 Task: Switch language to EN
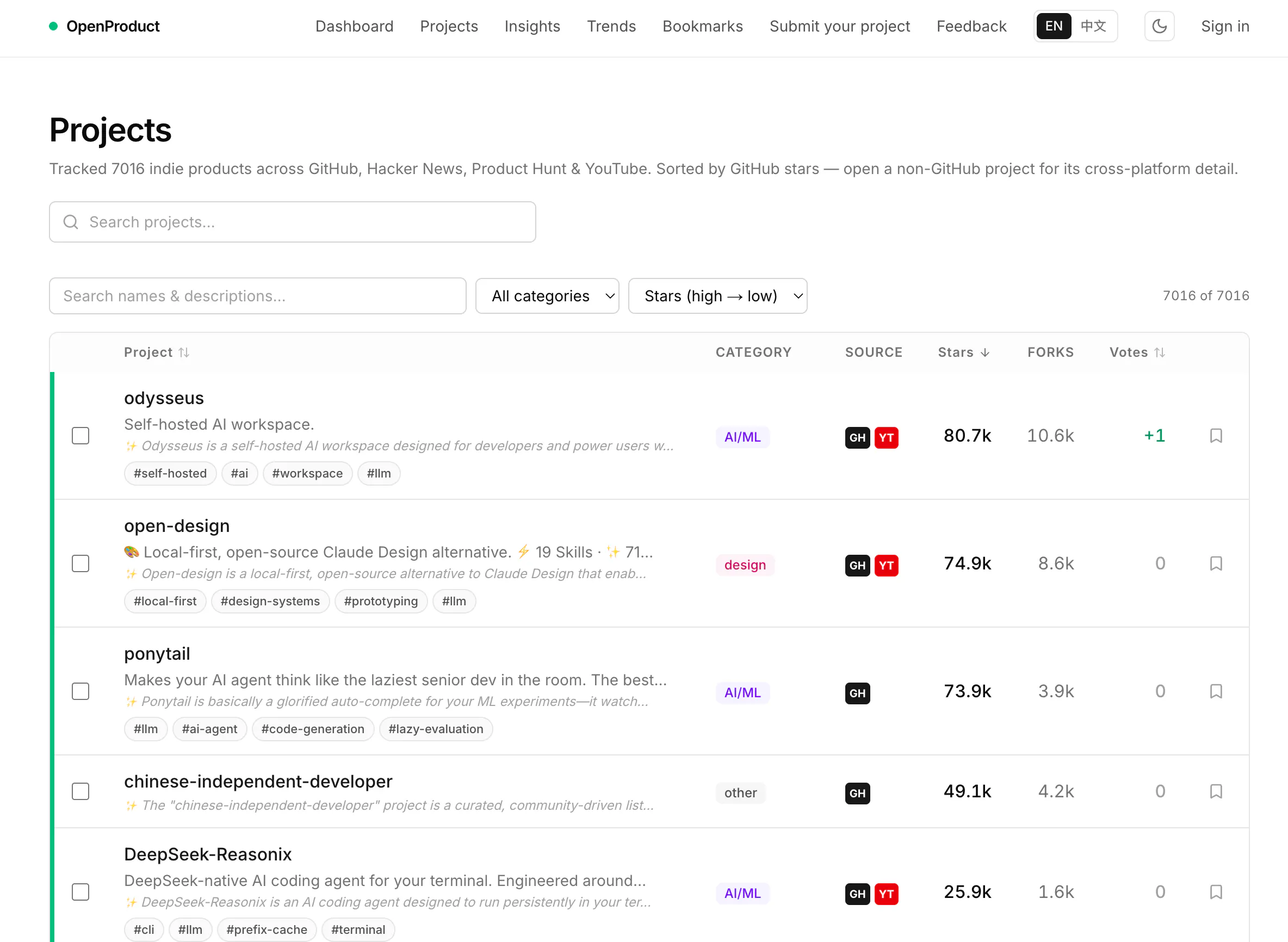[1053, 26]
